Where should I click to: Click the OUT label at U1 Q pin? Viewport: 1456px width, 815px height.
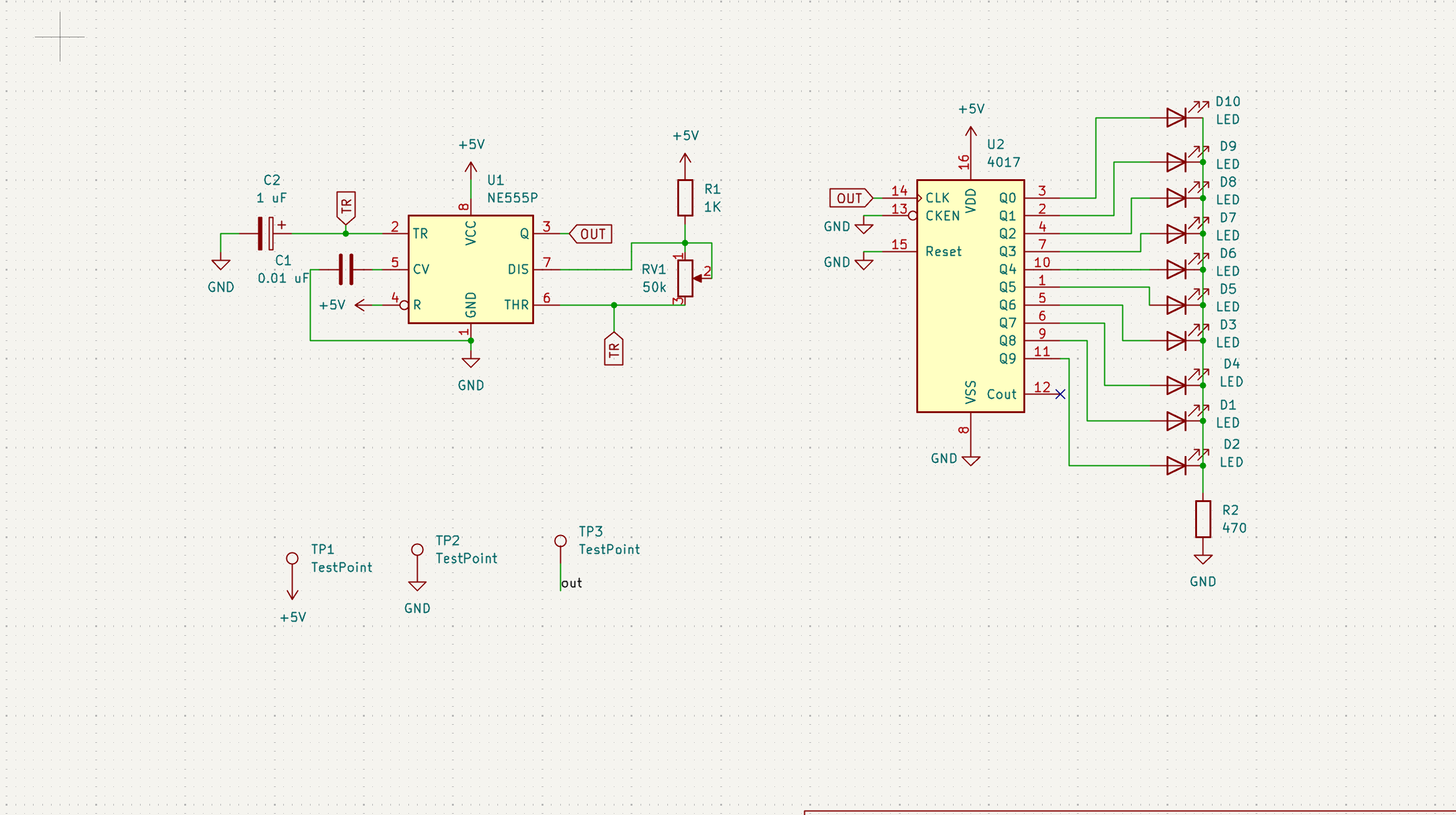pos(590,234)
